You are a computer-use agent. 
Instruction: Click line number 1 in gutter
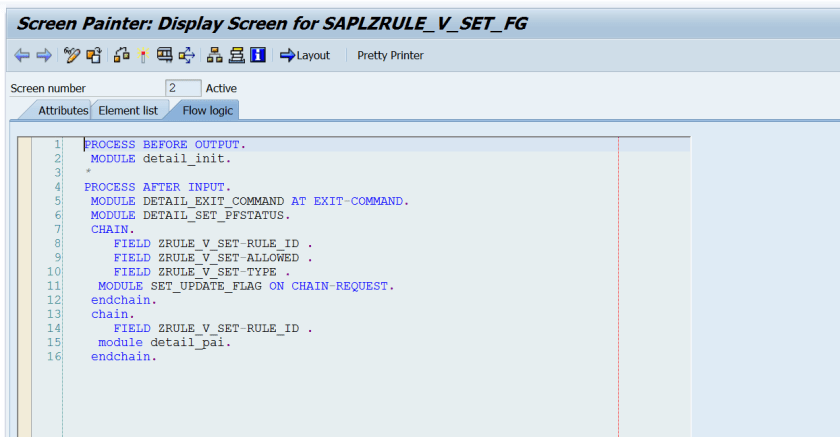point(57,145)
